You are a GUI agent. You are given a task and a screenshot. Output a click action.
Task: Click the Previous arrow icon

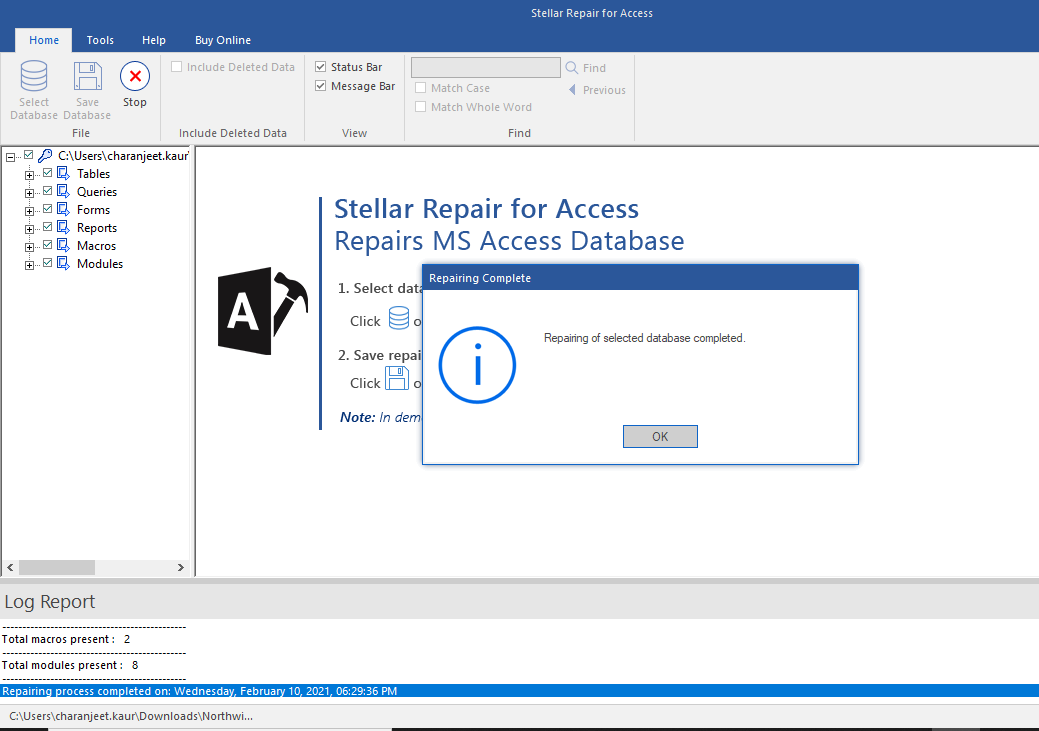point(573,89)
